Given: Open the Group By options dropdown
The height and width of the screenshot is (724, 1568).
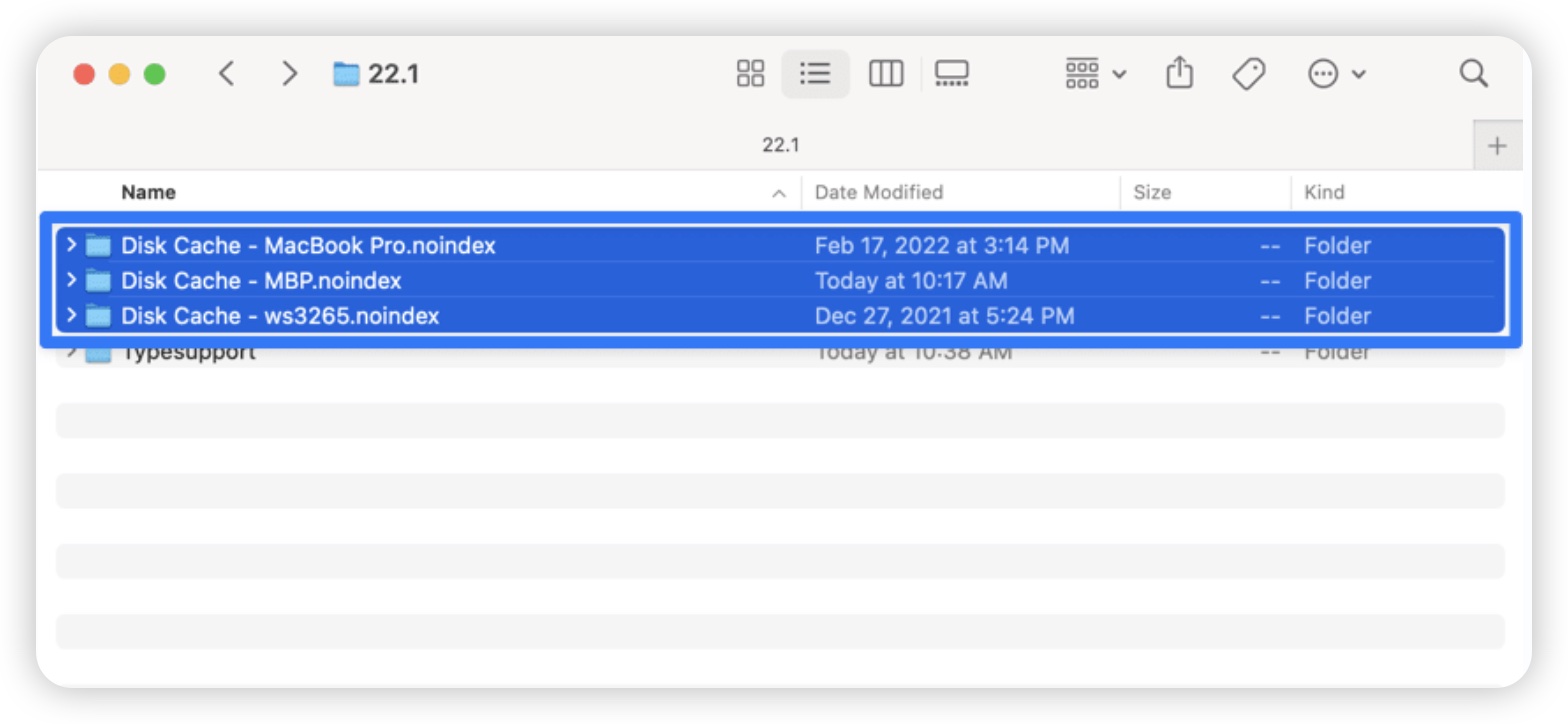Looking at the screenshot, I should 1096,73.
